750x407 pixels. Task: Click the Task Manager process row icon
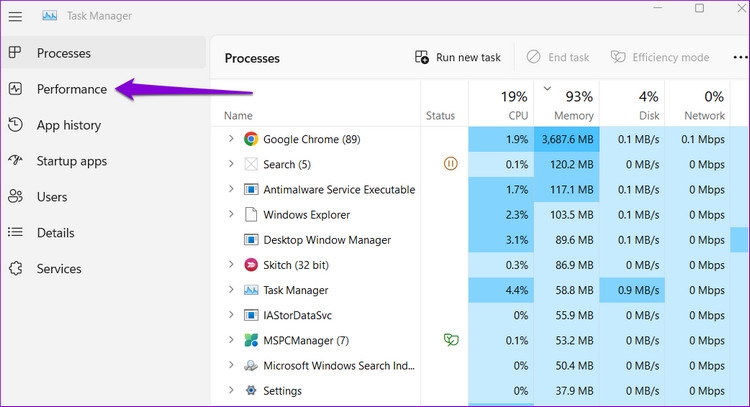pyautogui.click(x=251, y=290)
